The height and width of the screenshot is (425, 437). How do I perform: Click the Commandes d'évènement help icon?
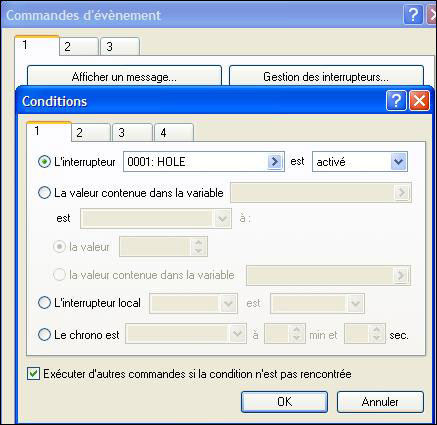point(413,15)
